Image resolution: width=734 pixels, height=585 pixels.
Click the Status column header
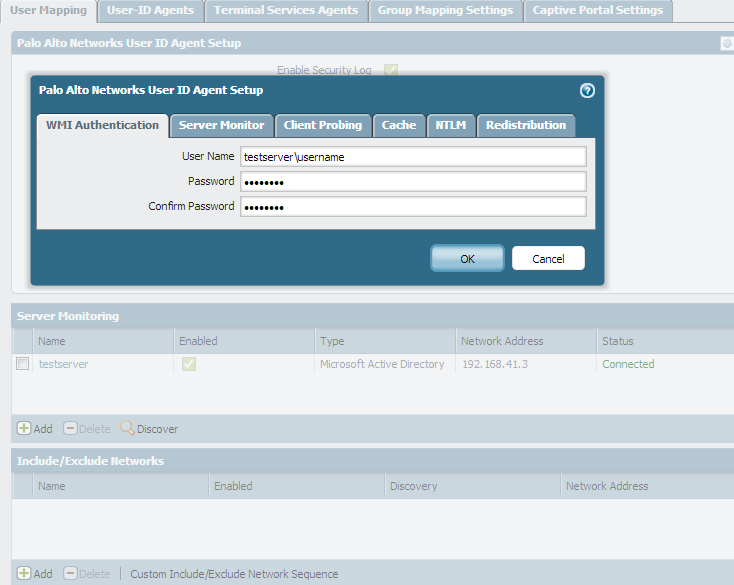(x=665, y=341)
